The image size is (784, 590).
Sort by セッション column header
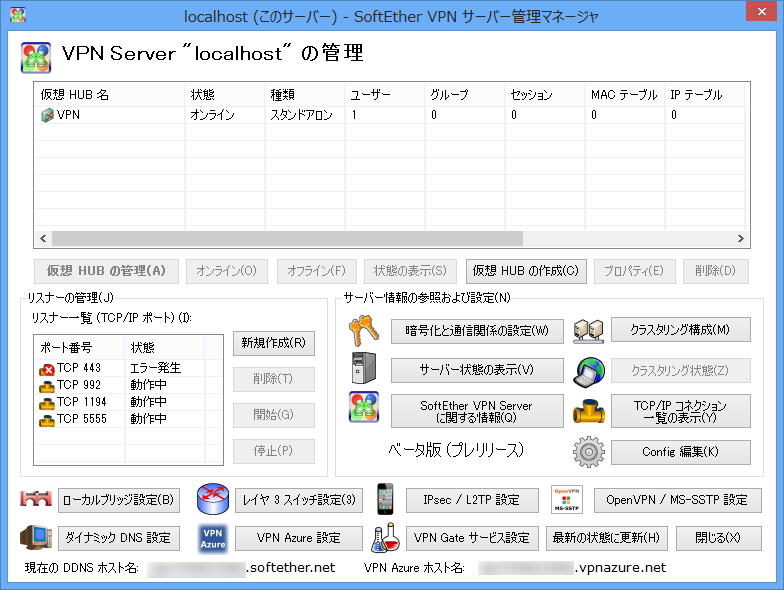pyautogui.click(x=544, y=94)
